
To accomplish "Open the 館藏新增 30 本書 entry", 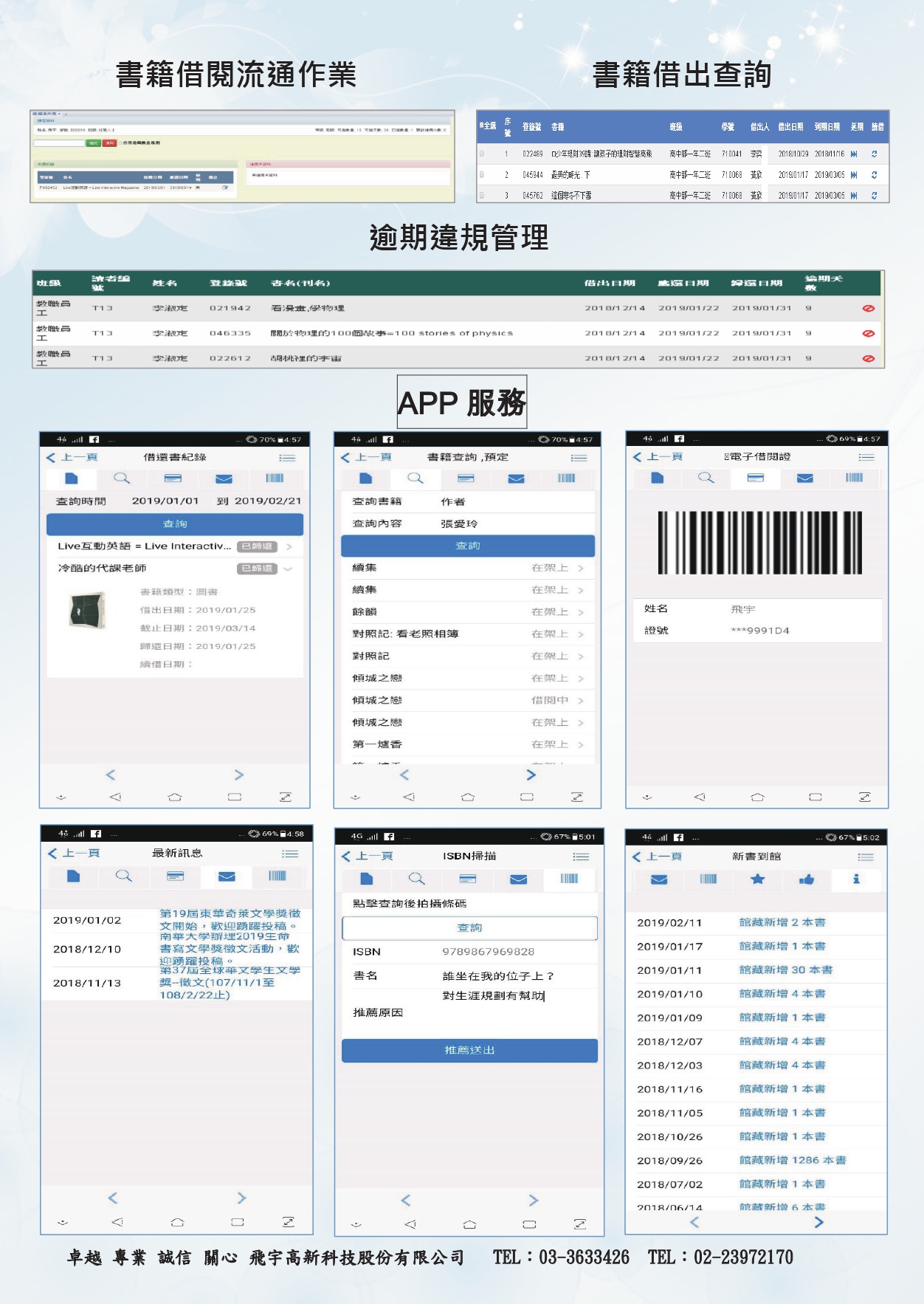I will click(x=786, y=970).
